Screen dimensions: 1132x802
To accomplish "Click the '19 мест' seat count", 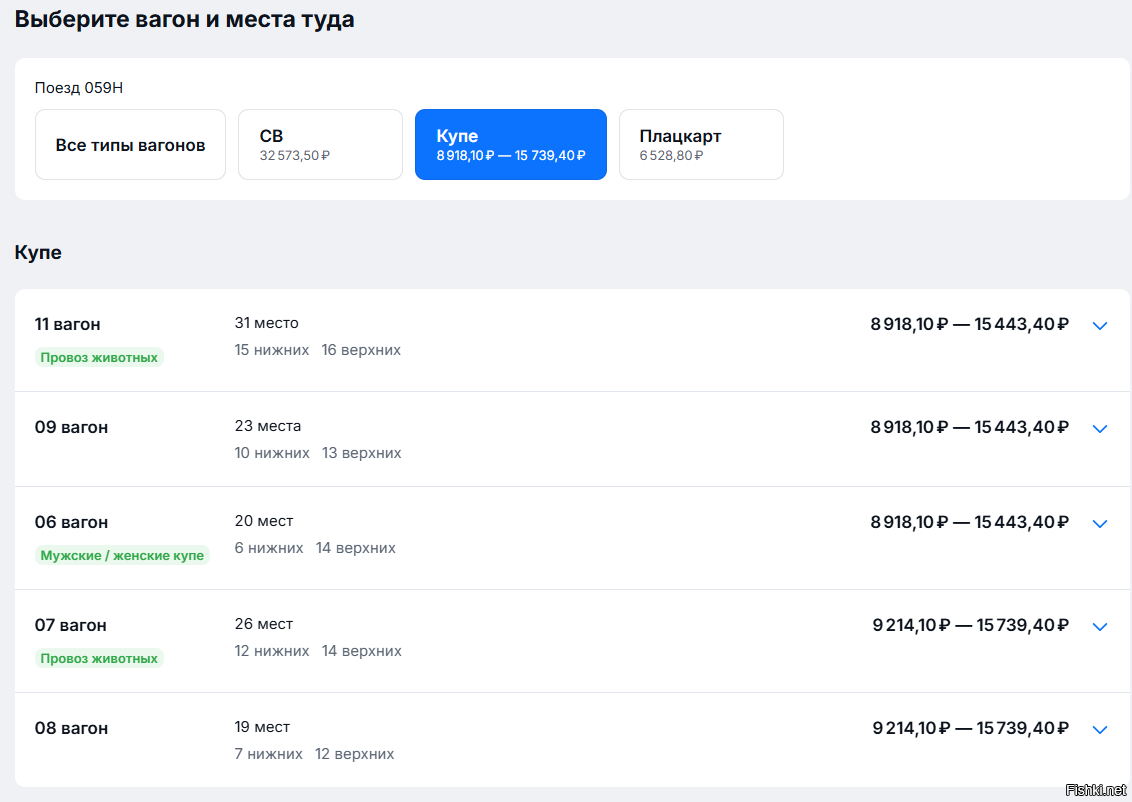I will pos(262,727).
